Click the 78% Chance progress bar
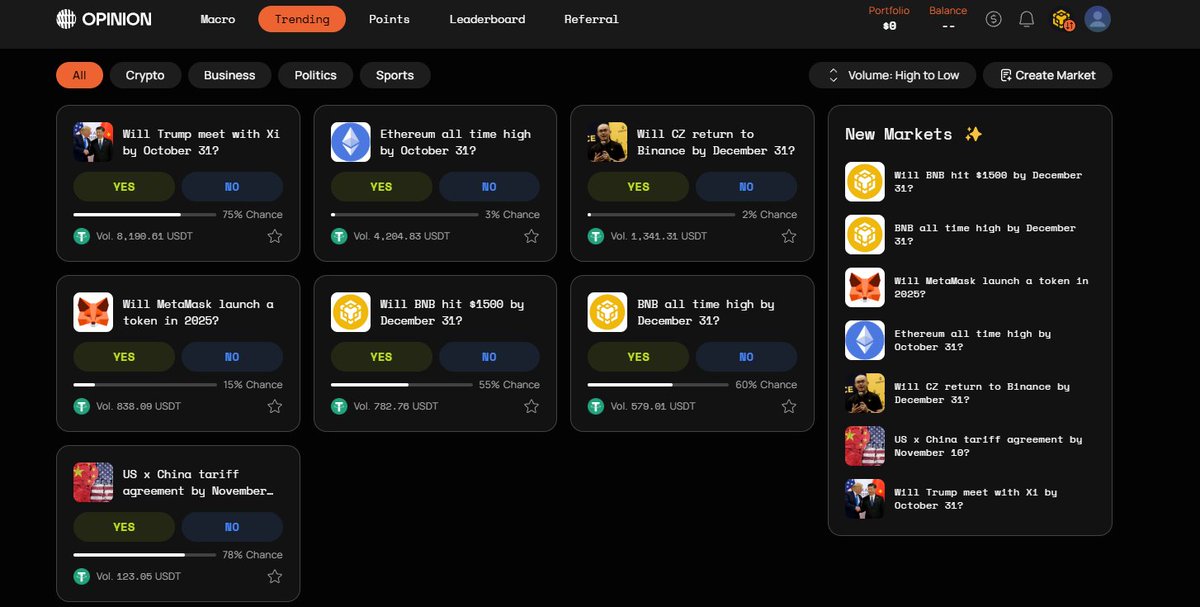Screen dimensions: 1200x607 145,554
